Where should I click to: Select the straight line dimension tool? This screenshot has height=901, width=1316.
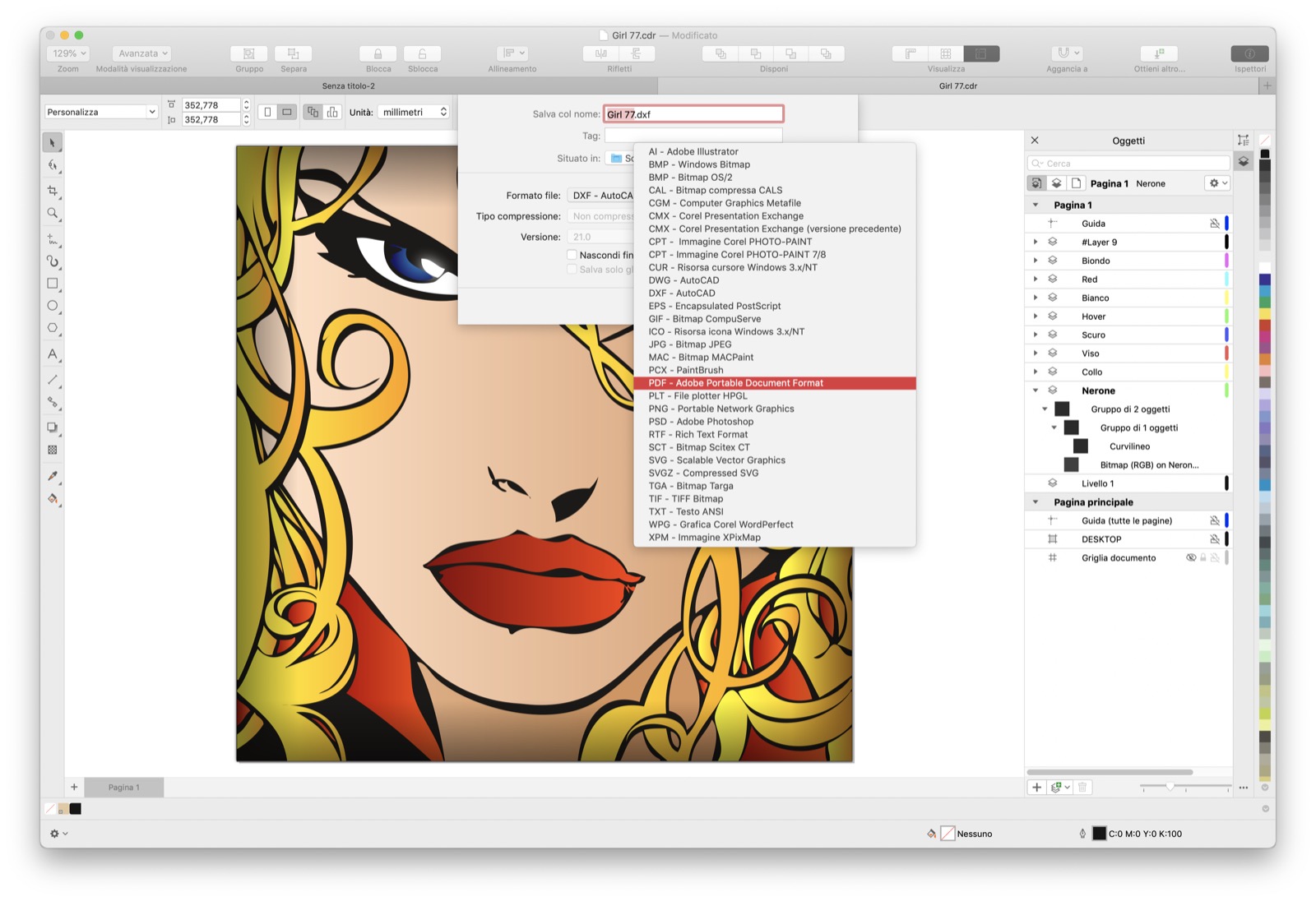(53, 380)
